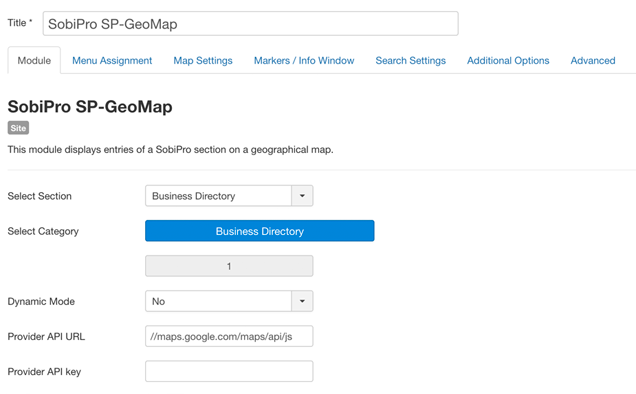This screenshot has height=394, width=636.
Task: Click the module description text
Action: pyautogui.click(x=170, y=150)
